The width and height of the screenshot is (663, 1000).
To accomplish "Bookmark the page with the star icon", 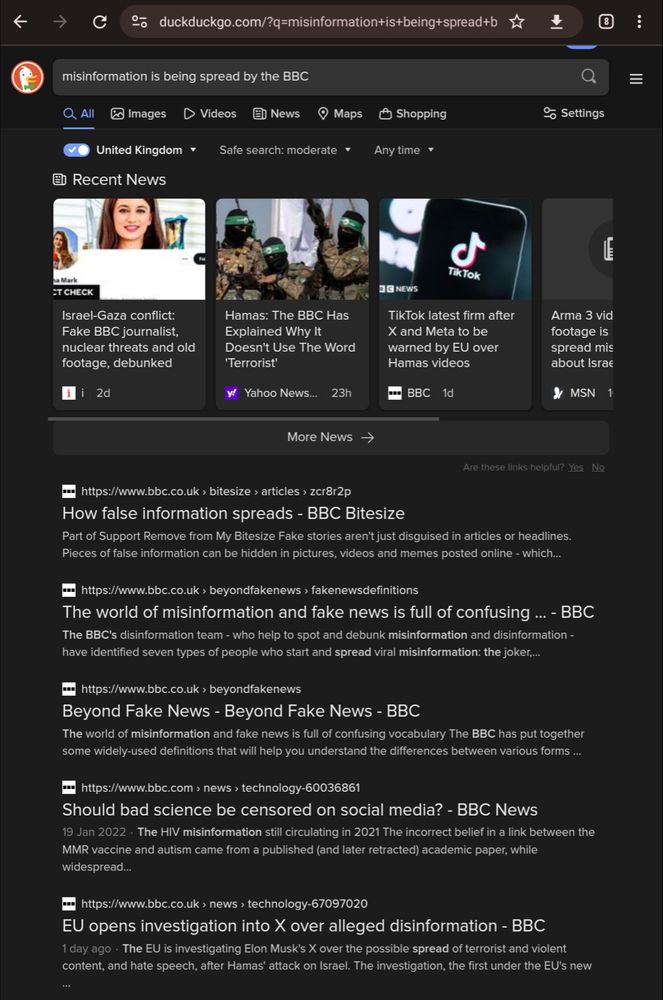I will click(517, 22).
